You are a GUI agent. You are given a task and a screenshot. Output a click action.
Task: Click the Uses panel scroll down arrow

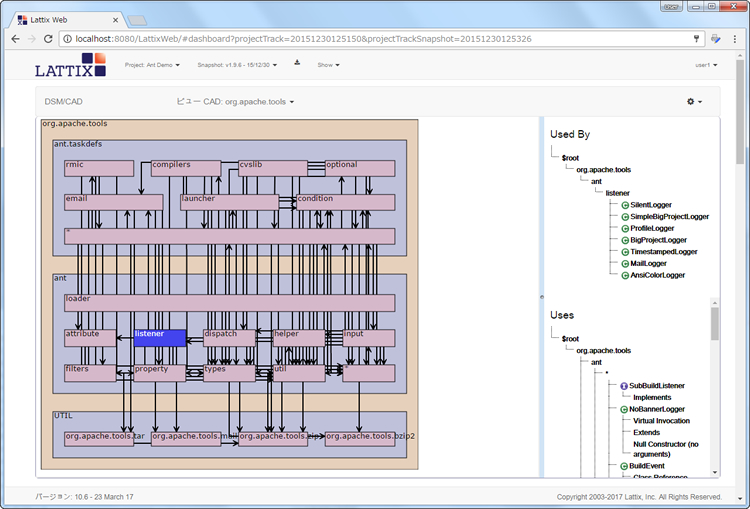(x=715, y=472)
